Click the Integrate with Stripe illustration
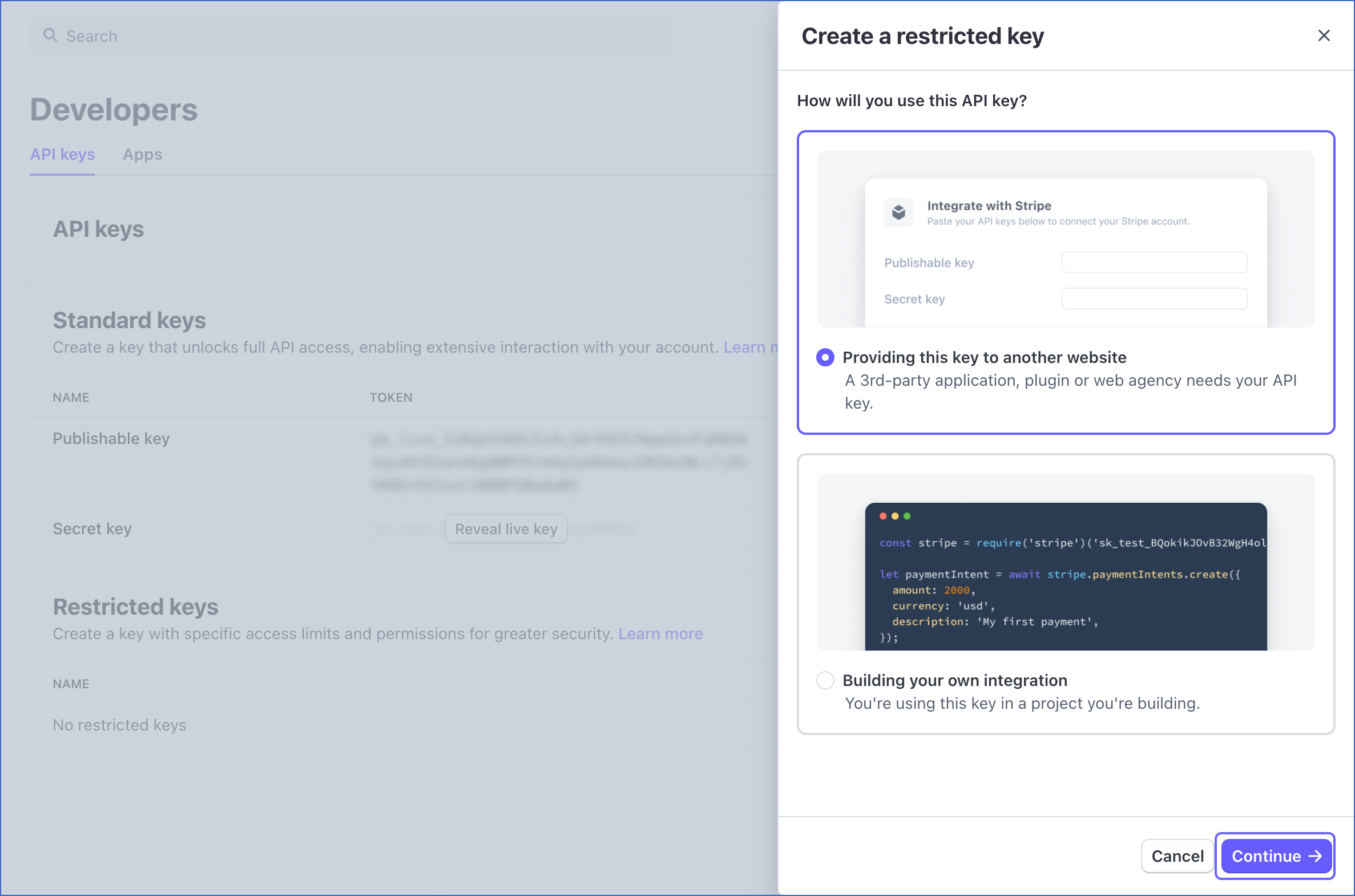This screenshot has height=896, width=1355. coord(1066,239)
